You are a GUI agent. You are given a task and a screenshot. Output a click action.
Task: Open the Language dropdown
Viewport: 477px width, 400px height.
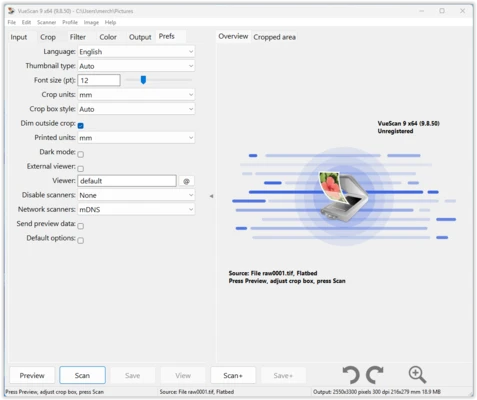(x=136, y=52)
